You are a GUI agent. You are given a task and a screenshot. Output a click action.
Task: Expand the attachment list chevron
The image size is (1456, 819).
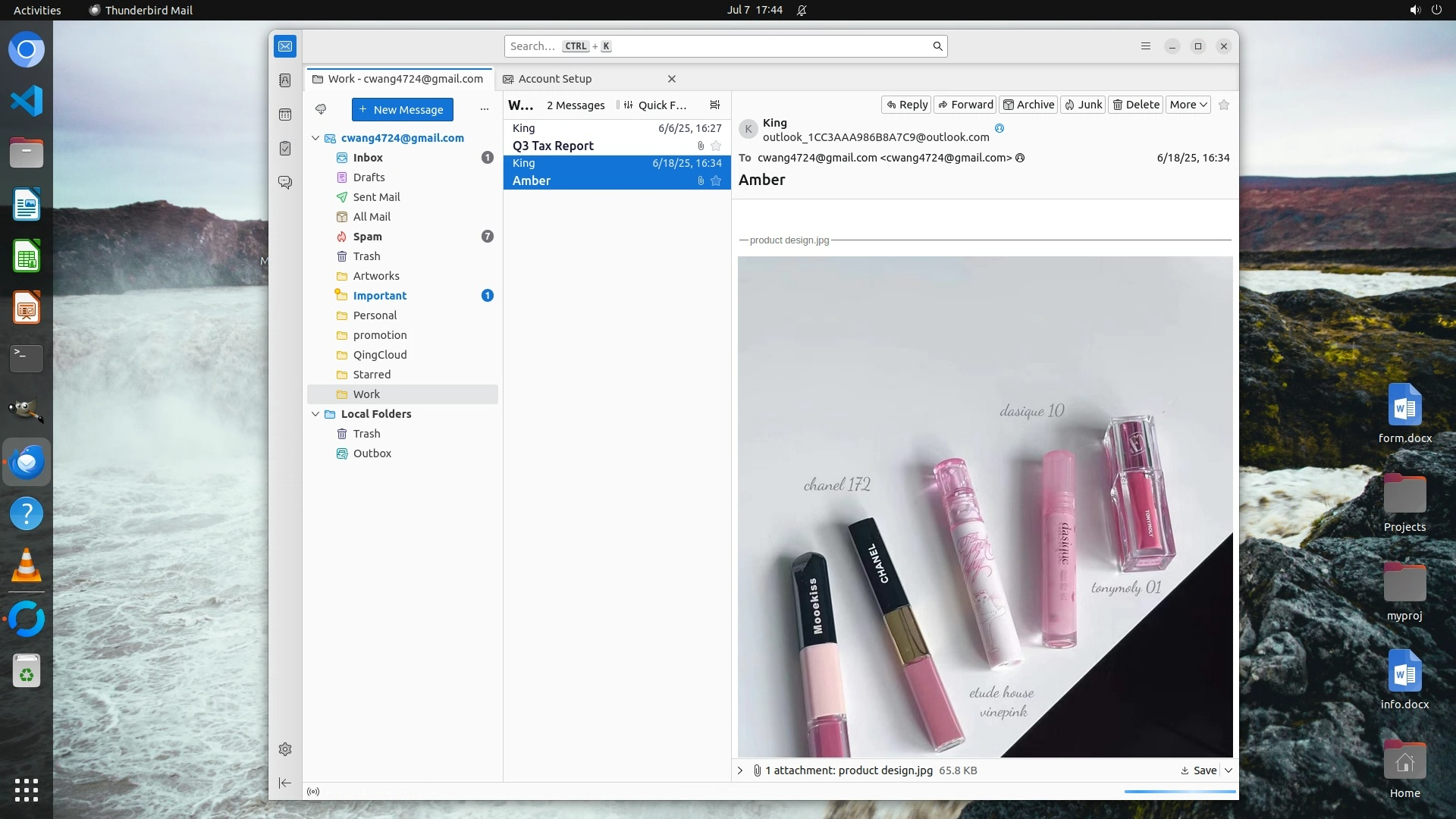pos(740,770)
